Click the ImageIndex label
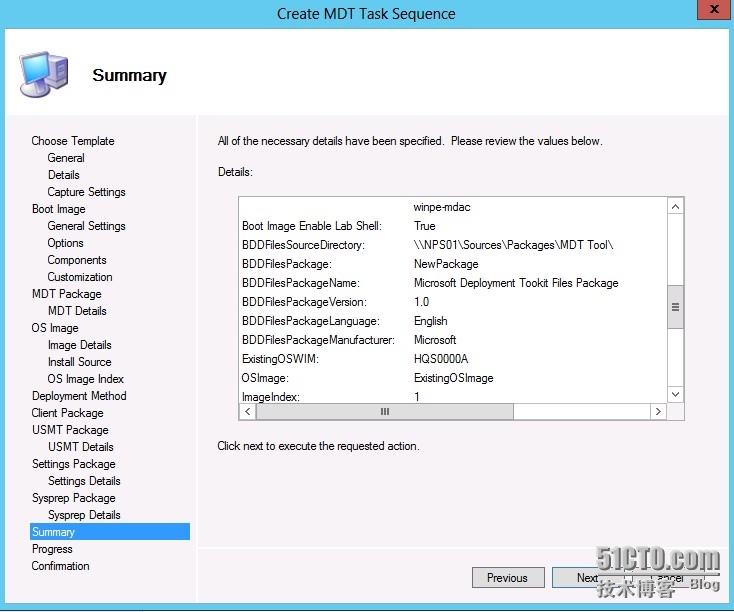Screen dimensions: 734x612 tap(271, 397)
